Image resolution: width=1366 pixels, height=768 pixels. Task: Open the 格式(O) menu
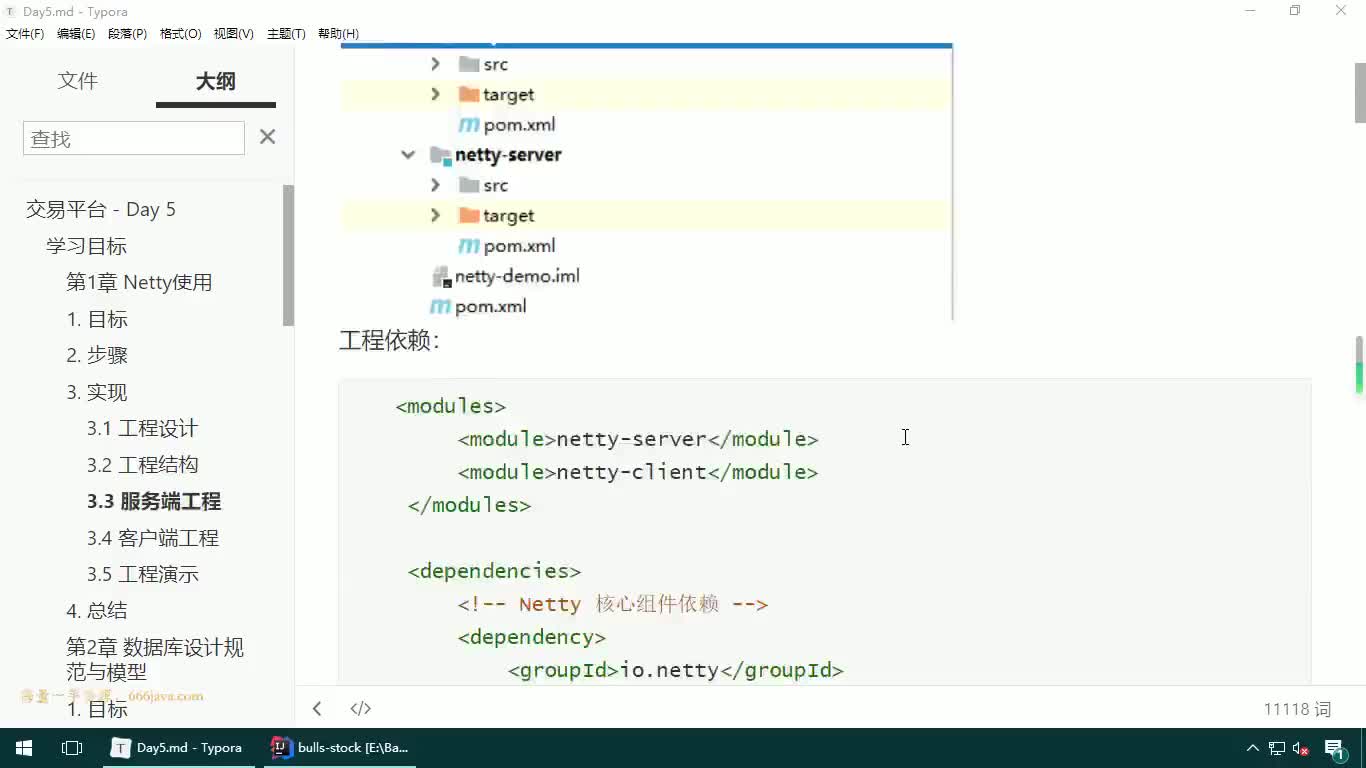coord(181,34)
